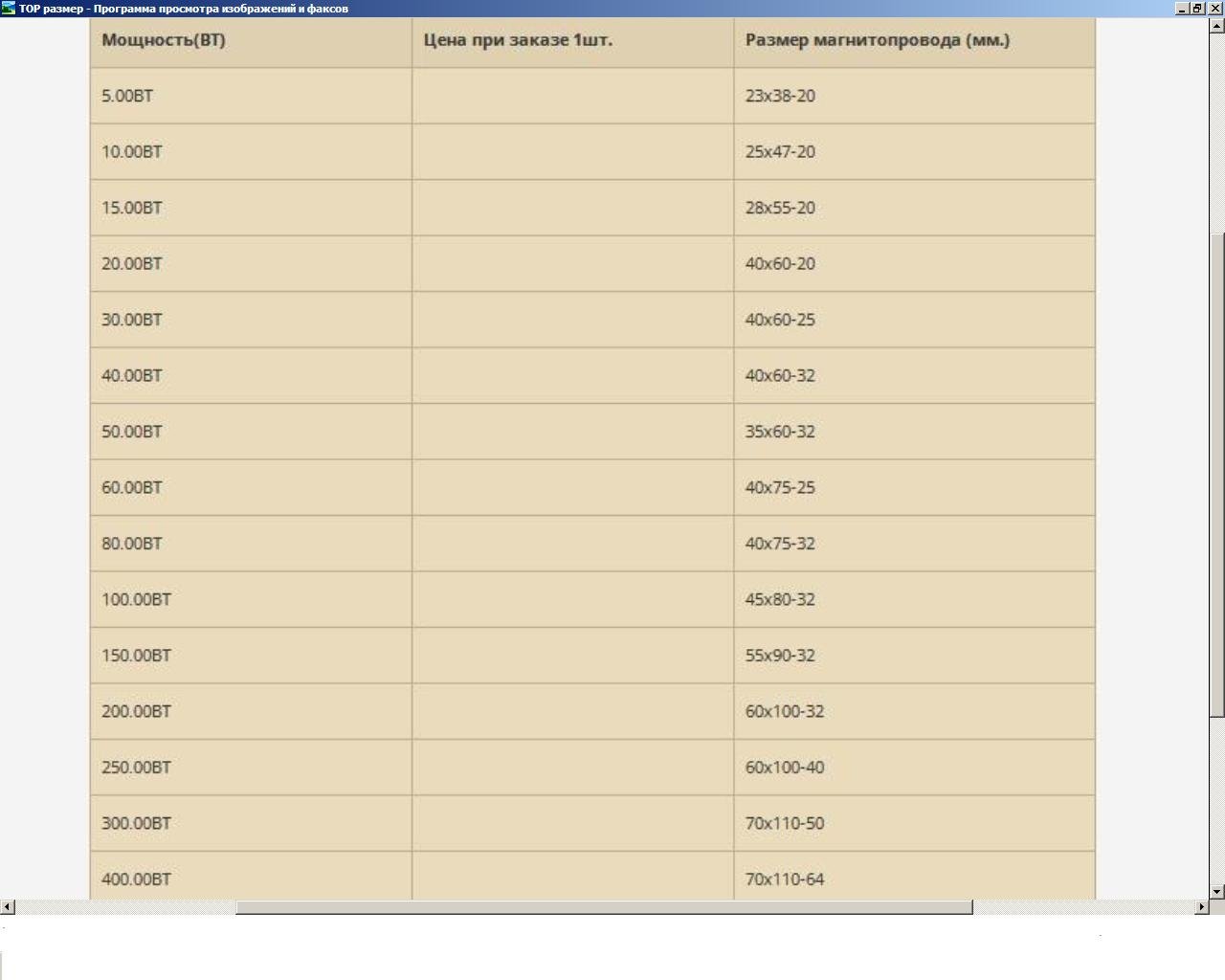The height and width of the screenshot is (980, 1225).
Task: Click the vertical scrollbar up arrow
Action: pyautogui.click(x=1216, y=26)
